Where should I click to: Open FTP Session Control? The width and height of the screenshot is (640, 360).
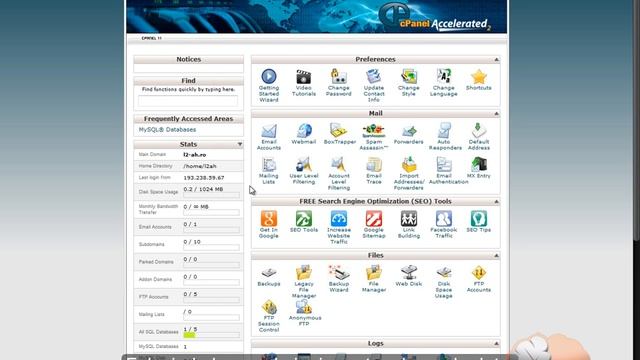tap(269, 307)
